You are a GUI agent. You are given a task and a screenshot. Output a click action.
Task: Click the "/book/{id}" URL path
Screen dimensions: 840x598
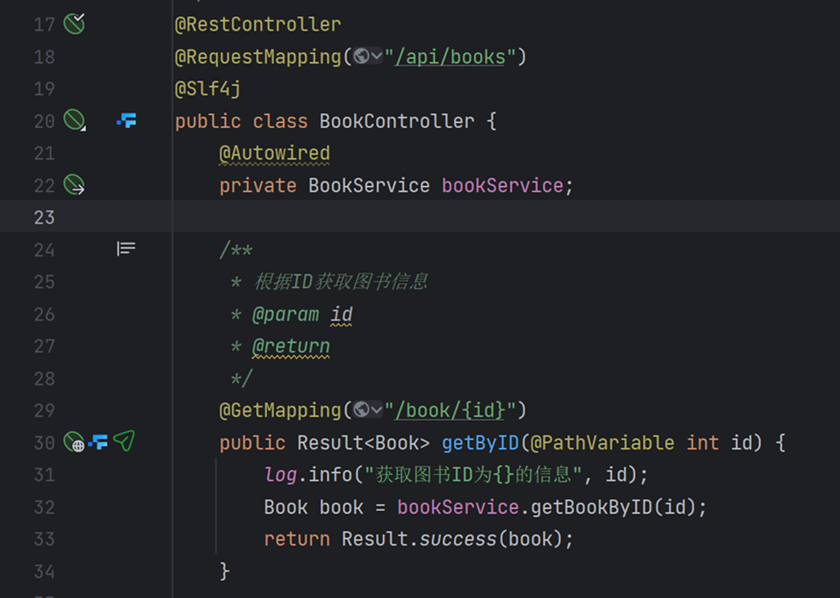[450, 410]
